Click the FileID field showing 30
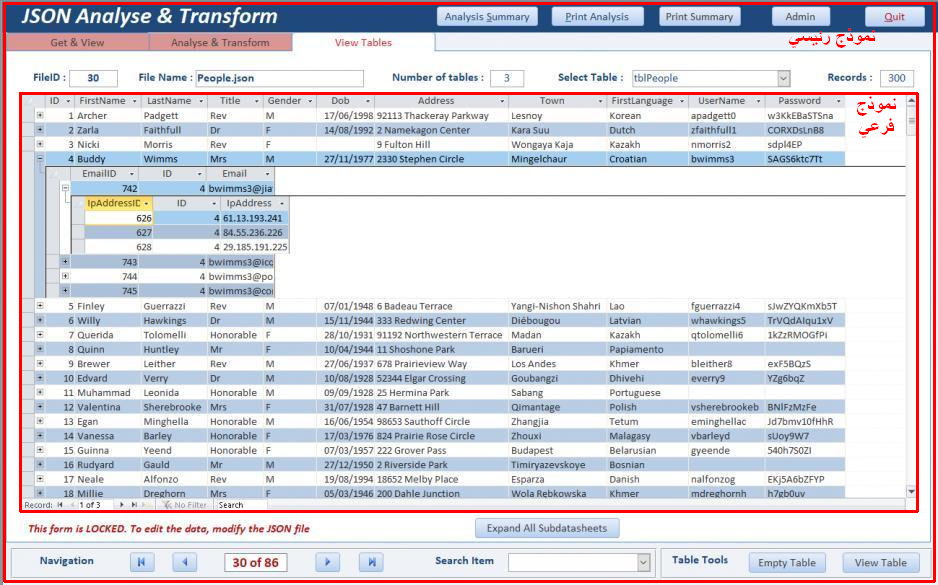 point(93,78)
